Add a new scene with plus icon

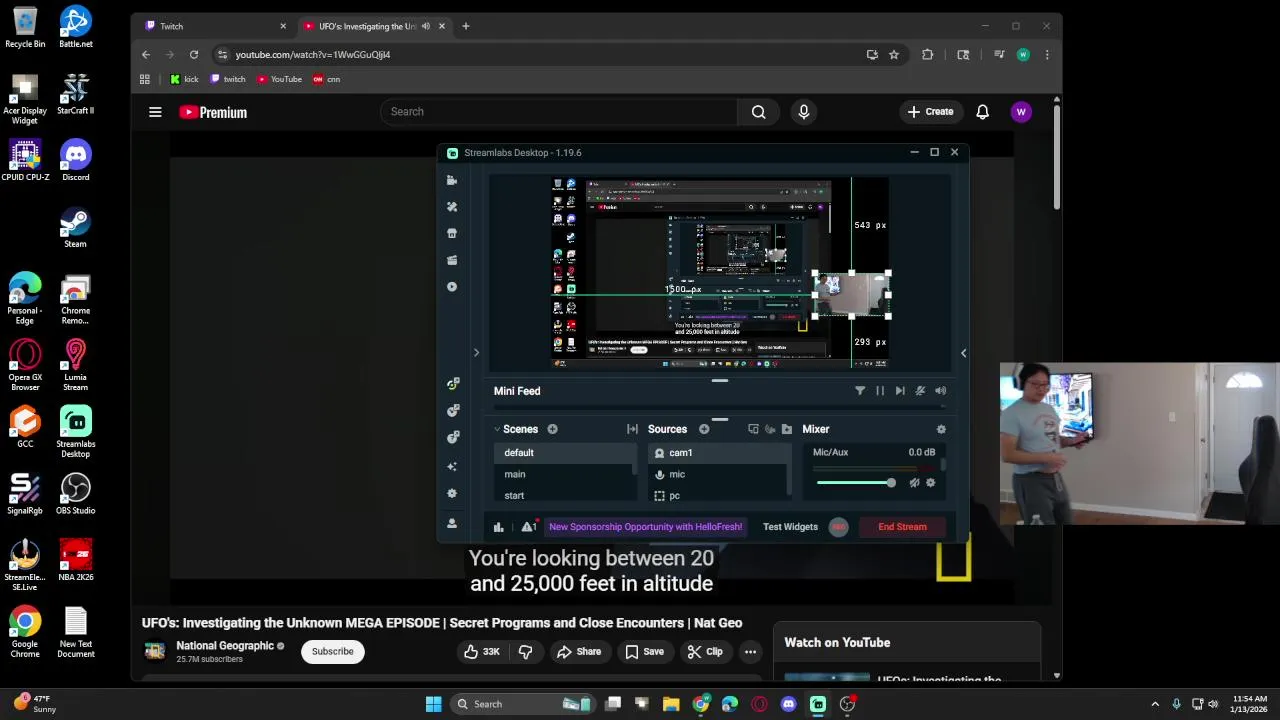coord(552,429)
